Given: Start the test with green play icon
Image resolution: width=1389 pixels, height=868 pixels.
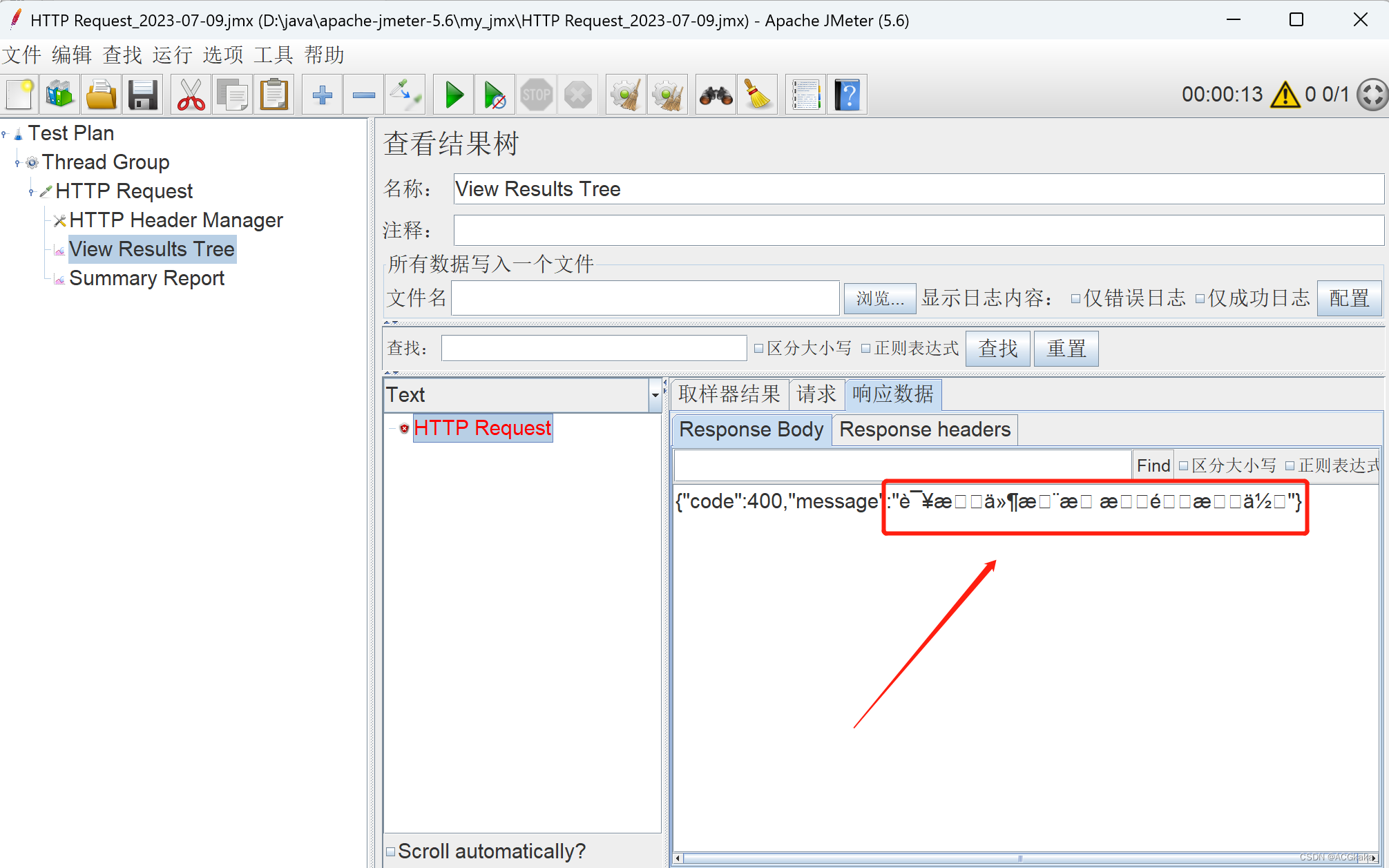Looking at the screenshot, I should (x=454, y=95).
